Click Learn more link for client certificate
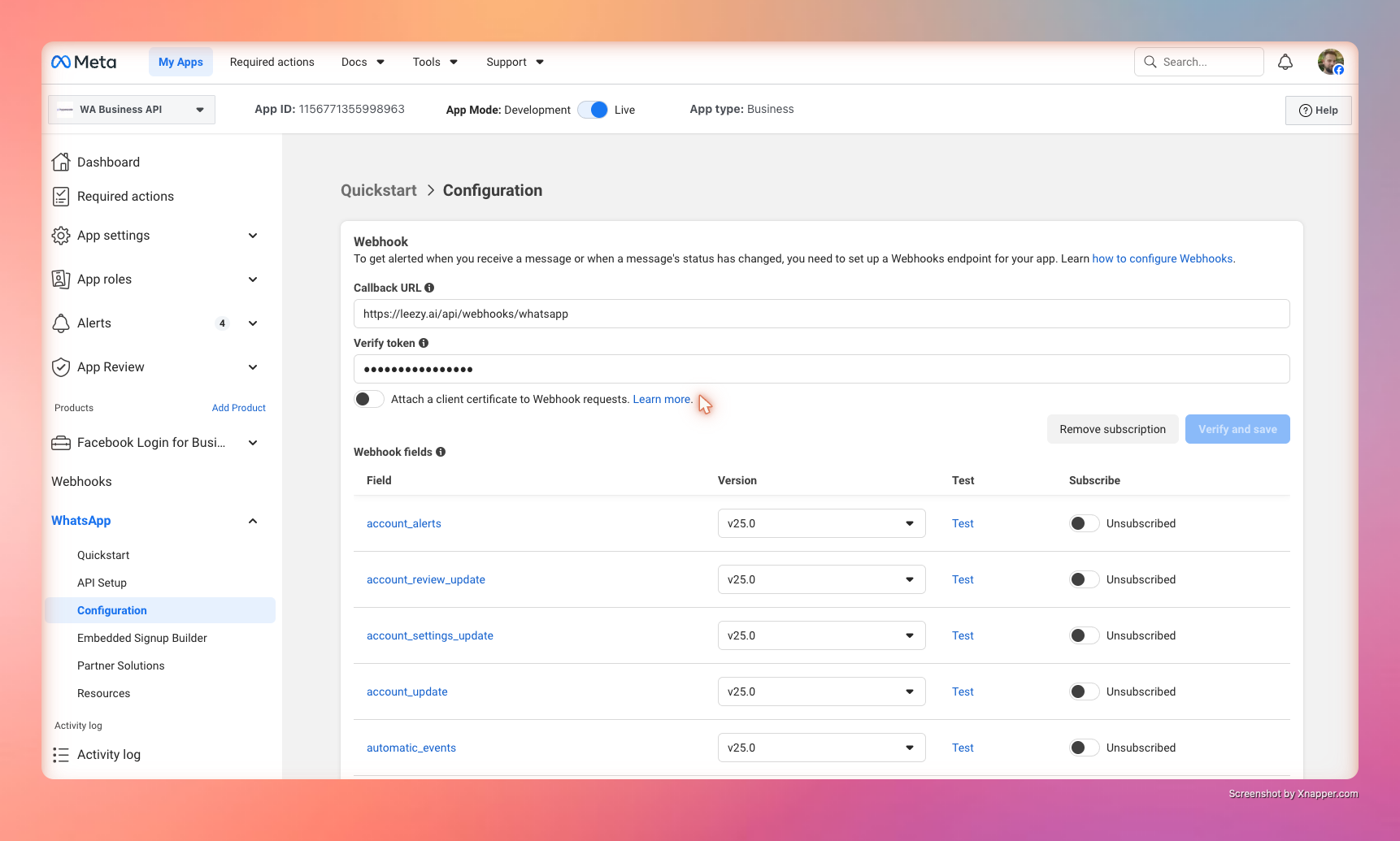Image resolution: width=1400 pixels, height=841 pixels. [x=662, y=399]
